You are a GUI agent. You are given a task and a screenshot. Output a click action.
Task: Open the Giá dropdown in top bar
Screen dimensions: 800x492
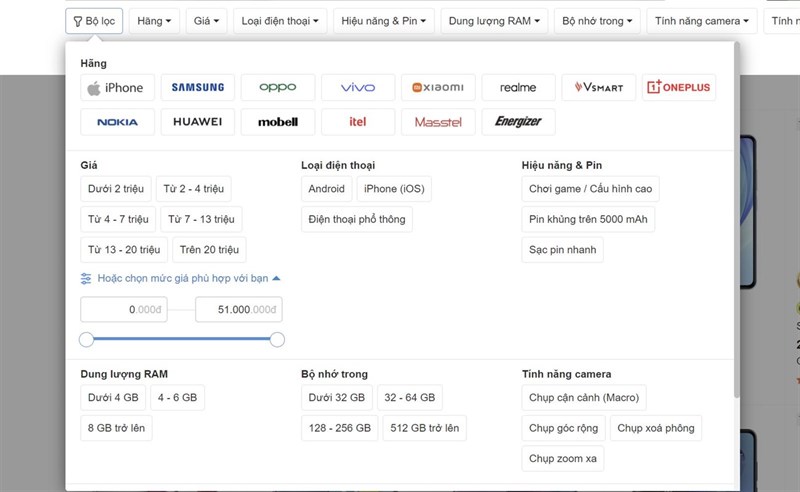click(x=206, y=21)
